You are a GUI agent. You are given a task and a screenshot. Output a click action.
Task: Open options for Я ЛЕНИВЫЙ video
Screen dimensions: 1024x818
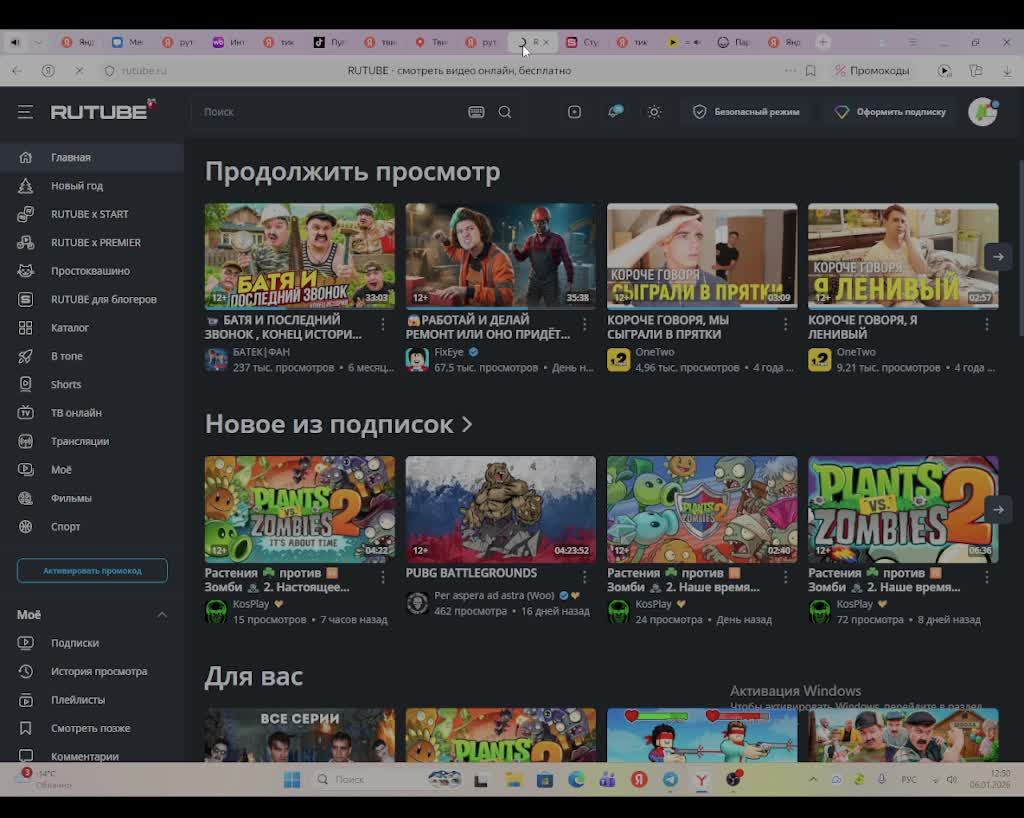(x=987, y=324)
